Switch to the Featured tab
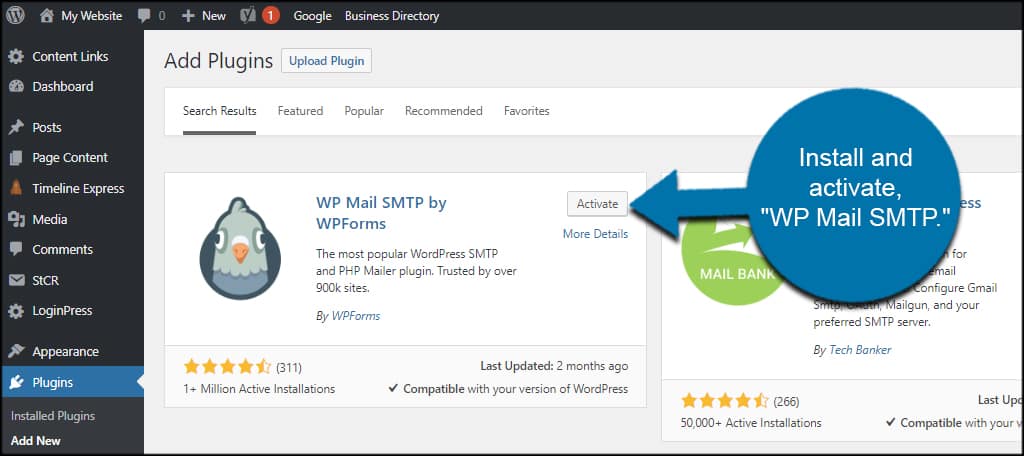 (300, 111)
